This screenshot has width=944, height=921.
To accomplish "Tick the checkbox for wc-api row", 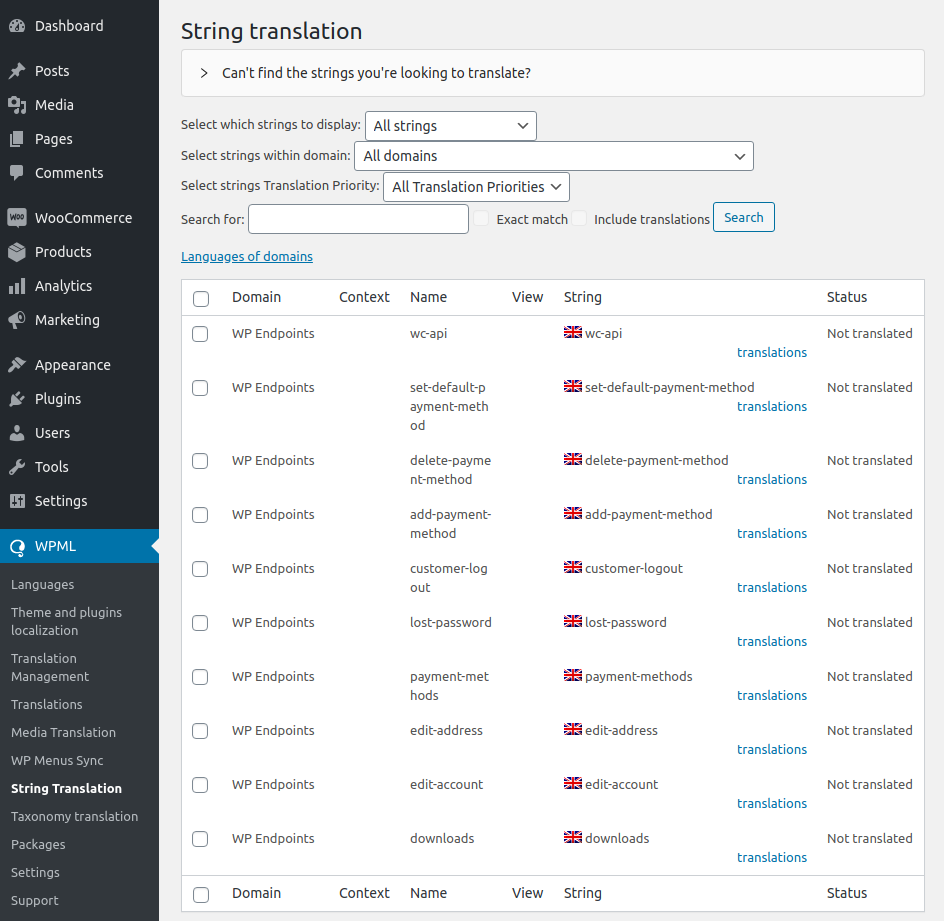I will [x=200, y=334].
